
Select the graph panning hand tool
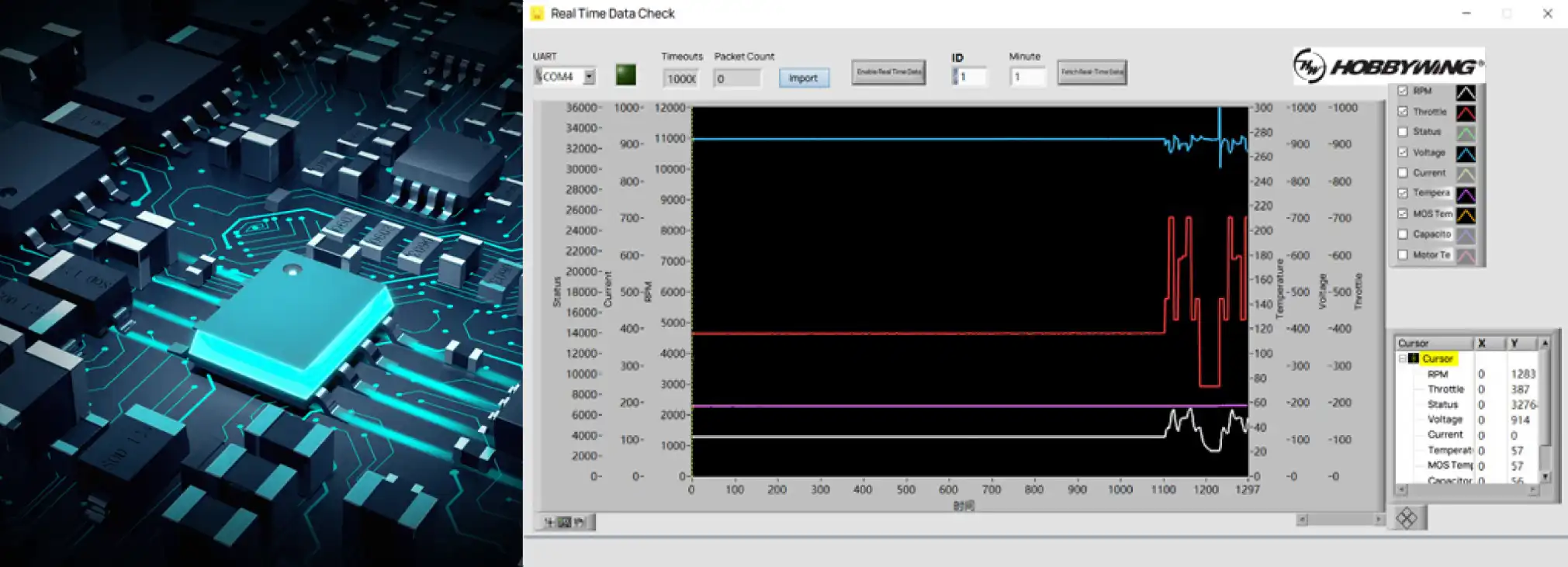579,522
